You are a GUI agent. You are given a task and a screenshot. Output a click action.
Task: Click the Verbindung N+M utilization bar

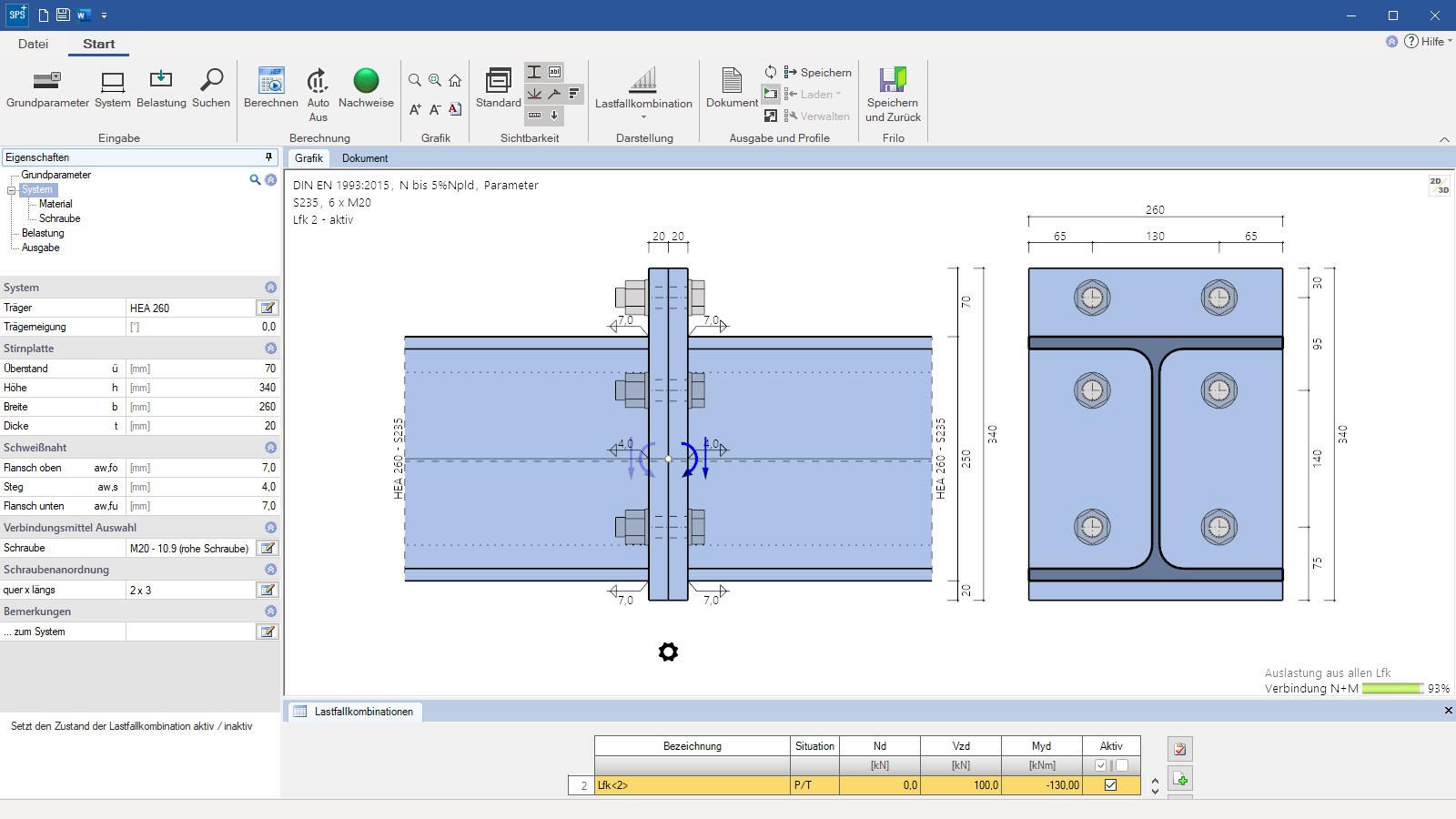1392,689
